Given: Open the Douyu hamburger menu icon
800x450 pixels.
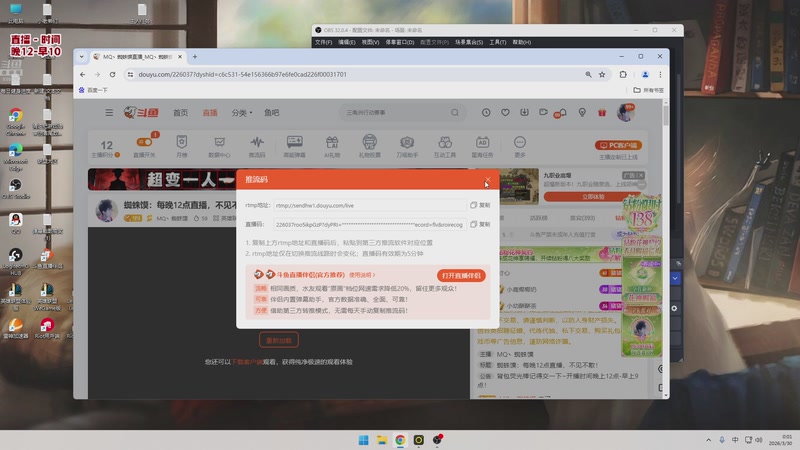Looking at the screenshot, I should (x=109, y=112).
